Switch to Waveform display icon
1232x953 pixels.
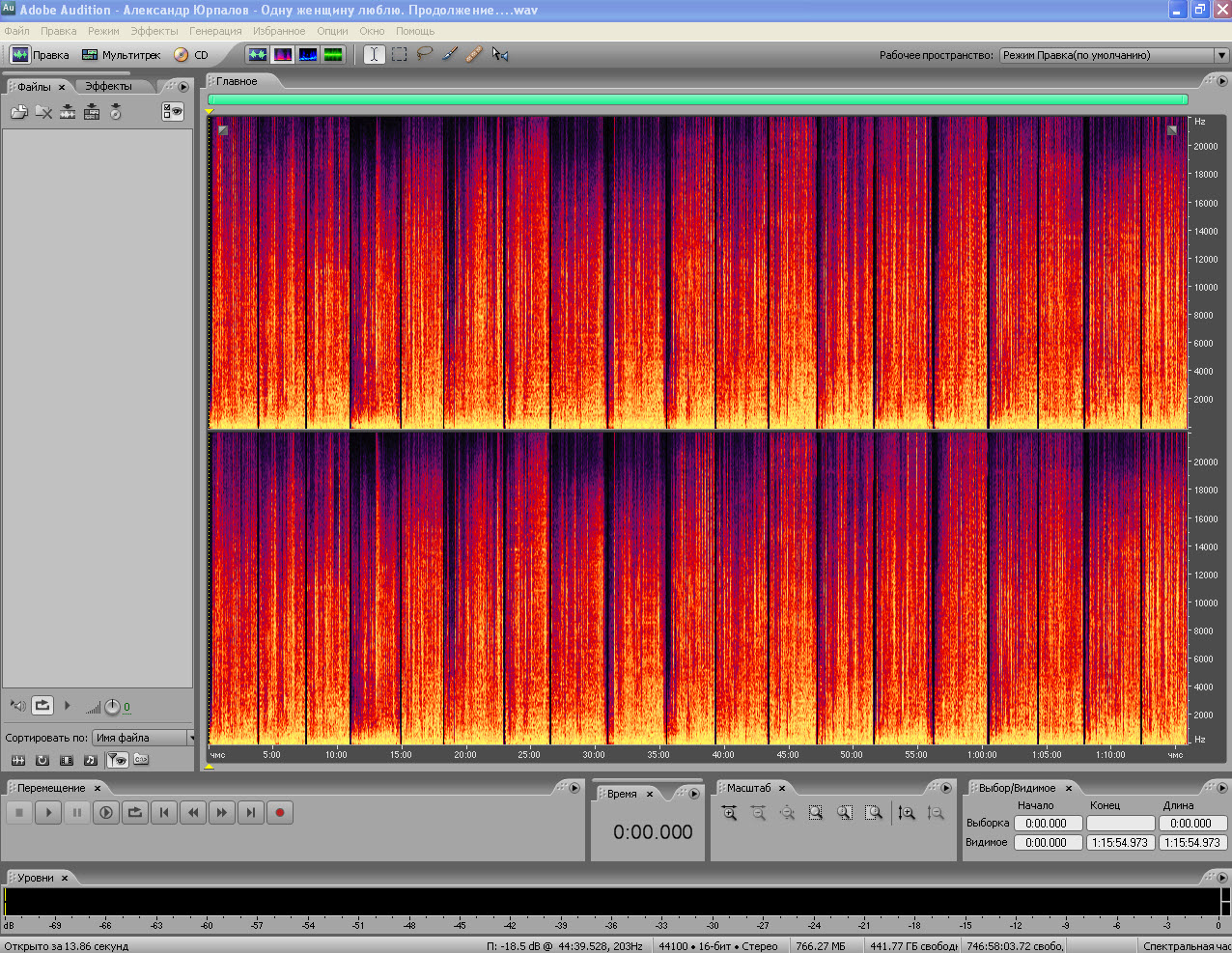[x=258, y=55]
